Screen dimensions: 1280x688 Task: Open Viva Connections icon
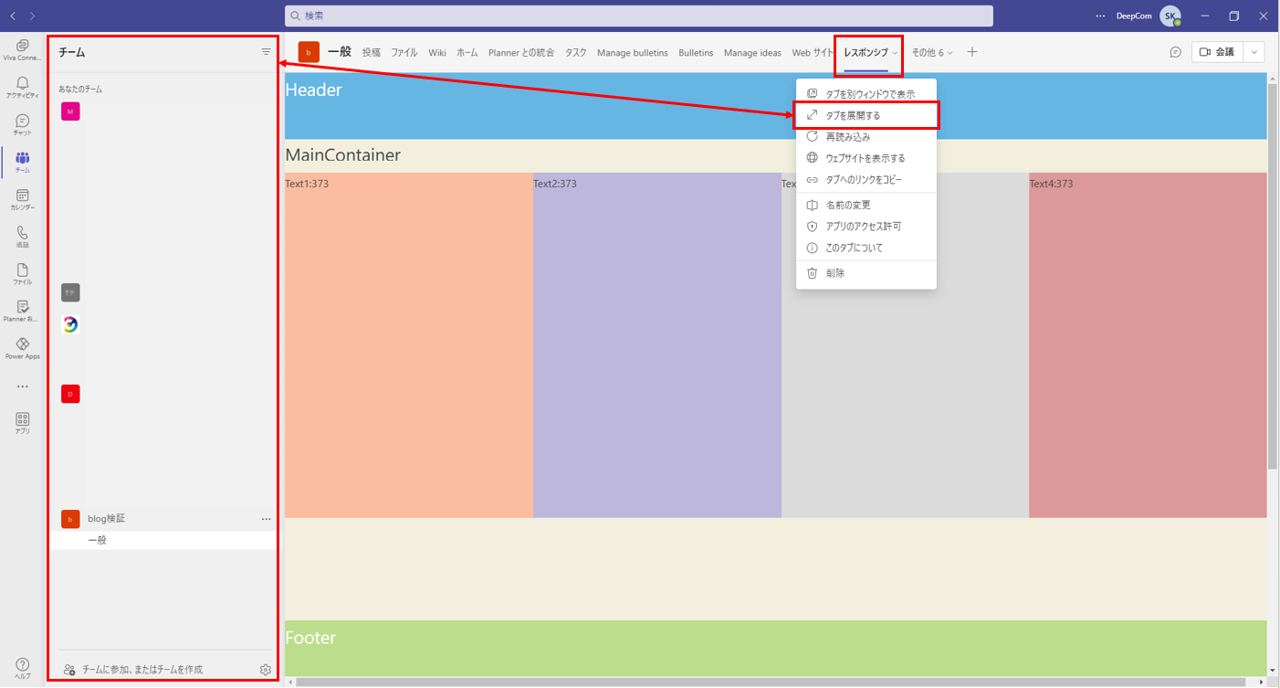[x=22, y=50]
